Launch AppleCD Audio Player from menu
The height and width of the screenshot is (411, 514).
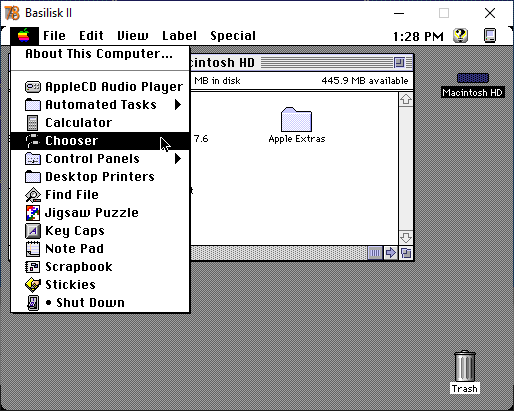point(100,87)
